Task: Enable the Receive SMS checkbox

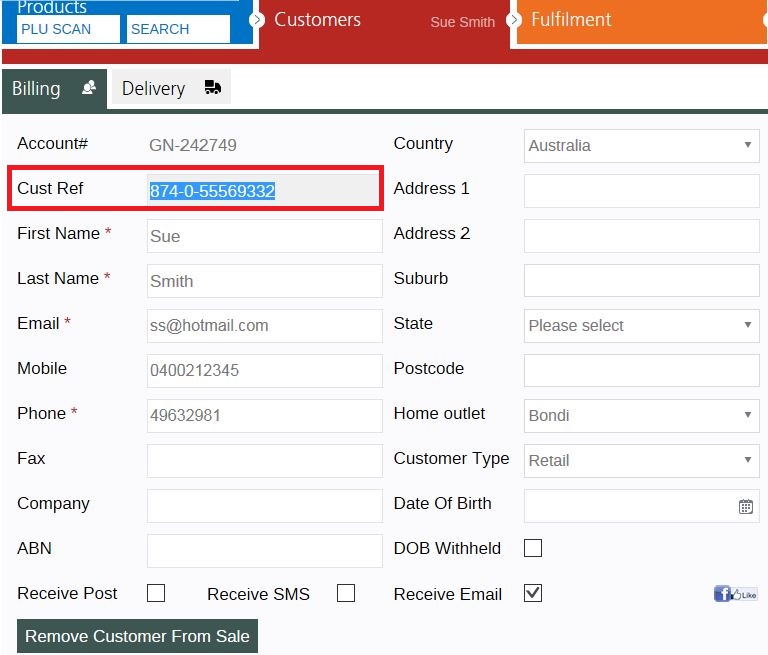Action: point(346,593)
